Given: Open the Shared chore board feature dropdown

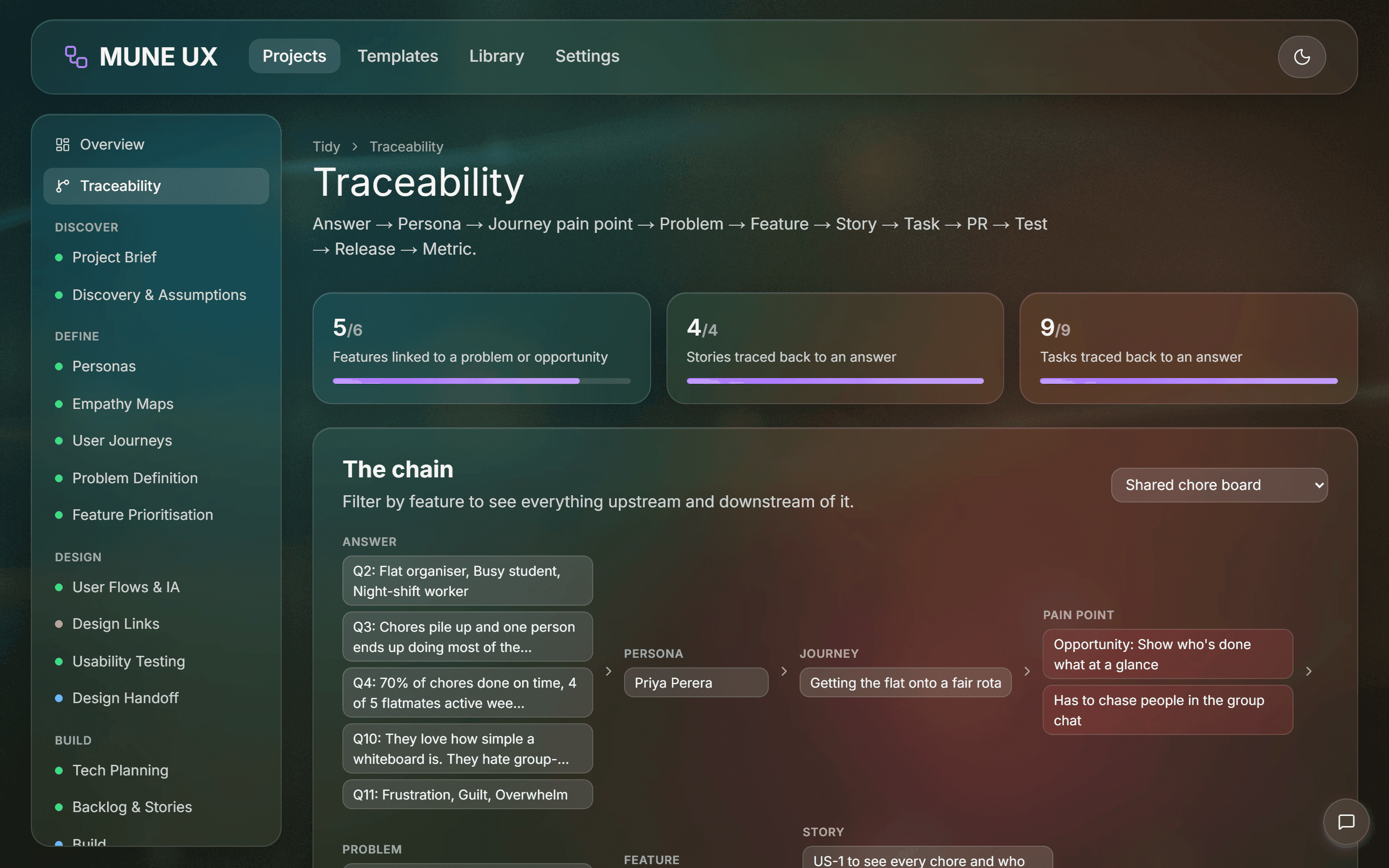Looking at the screenshot, I should pyautogui.click(x=1219, y=485).
